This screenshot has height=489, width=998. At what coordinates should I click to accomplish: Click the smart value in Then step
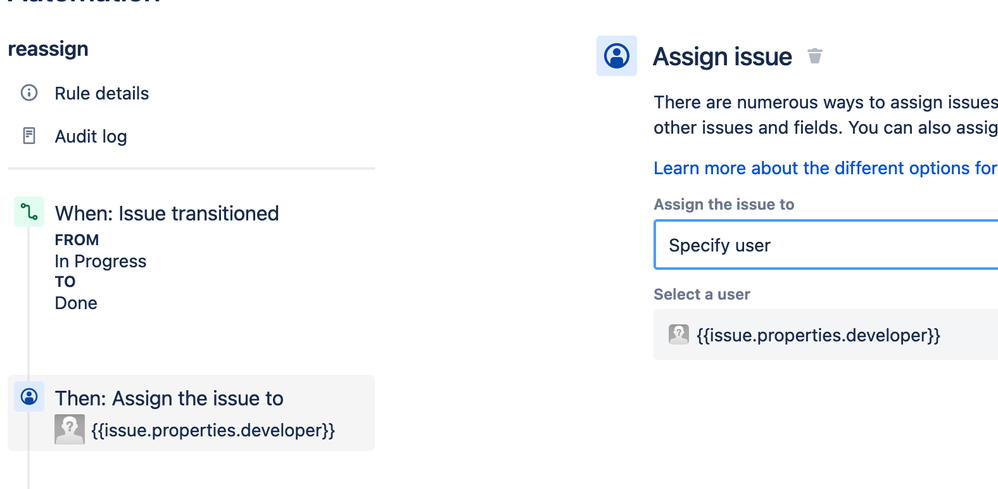tap(213, 430)
